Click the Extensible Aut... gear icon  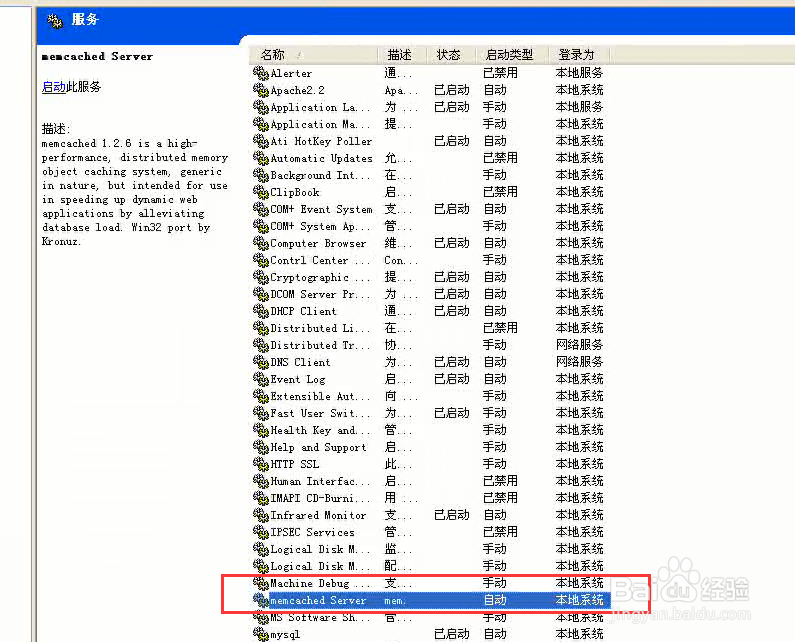tap(261, 396)
